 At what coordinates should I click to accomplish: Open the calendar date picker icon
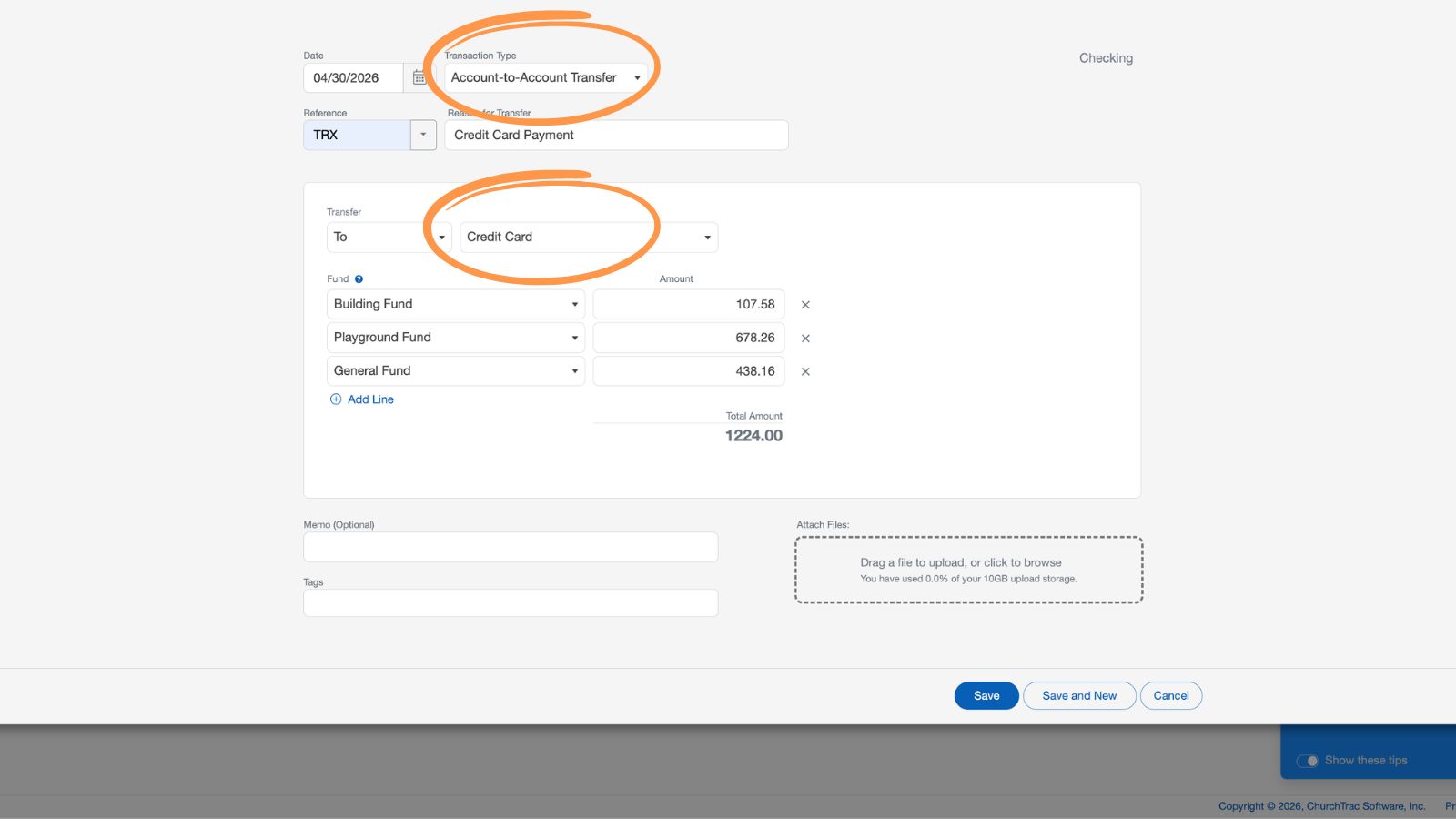coord(419,78)
